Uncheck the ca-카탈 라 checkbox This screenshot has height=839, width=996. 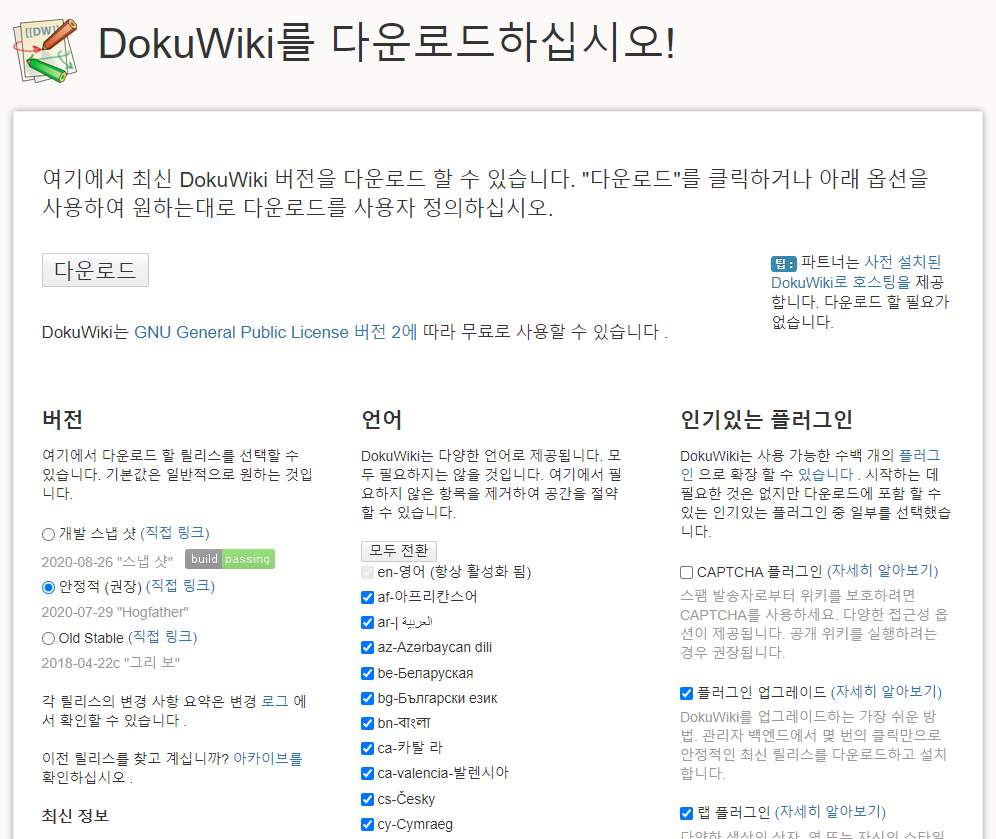tap(367, 748)
